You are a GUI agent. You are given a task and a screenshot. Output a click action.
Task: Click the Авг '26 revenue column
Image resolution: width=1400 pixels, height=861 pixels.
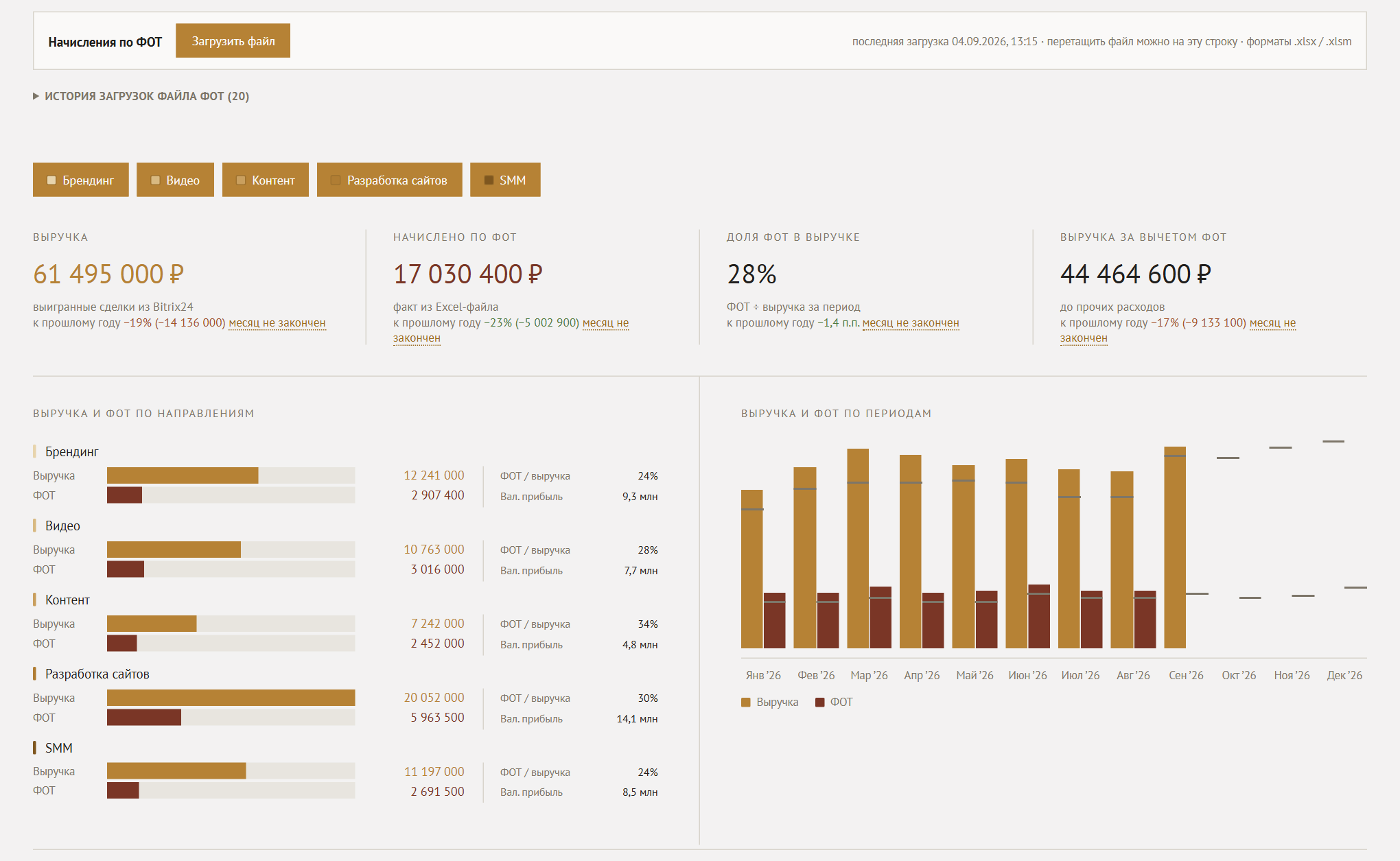point(1122,560)
